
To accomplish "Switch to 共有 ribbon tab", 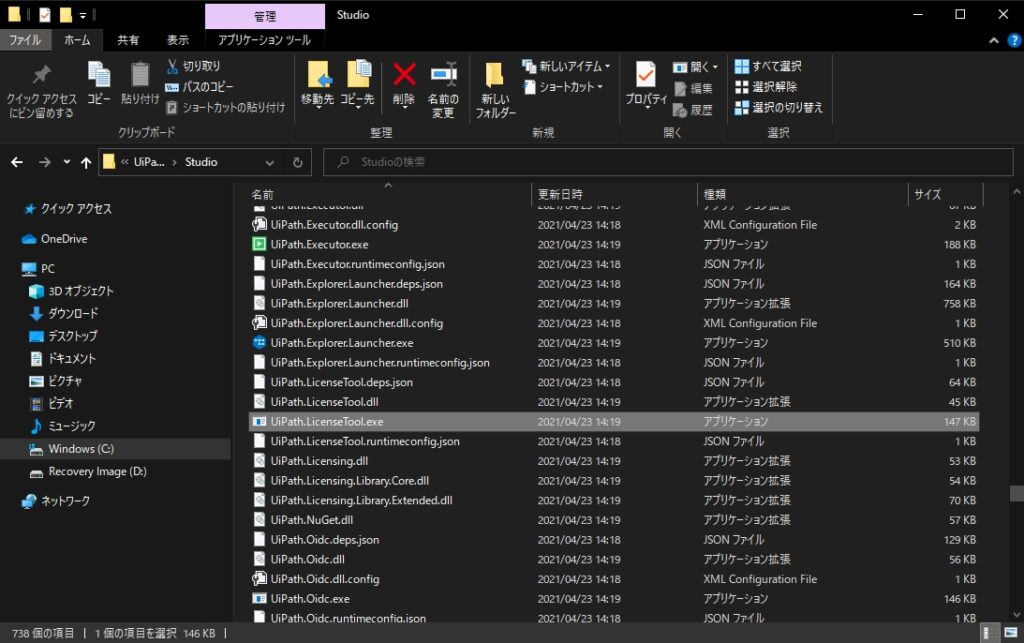I will tap(128, 40).
